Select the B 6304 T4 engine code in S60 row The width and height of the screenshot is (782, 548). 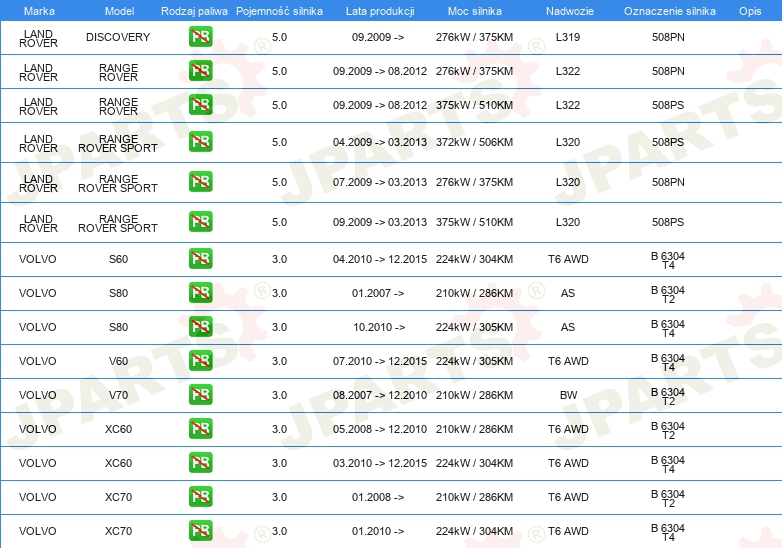(668, 261)
